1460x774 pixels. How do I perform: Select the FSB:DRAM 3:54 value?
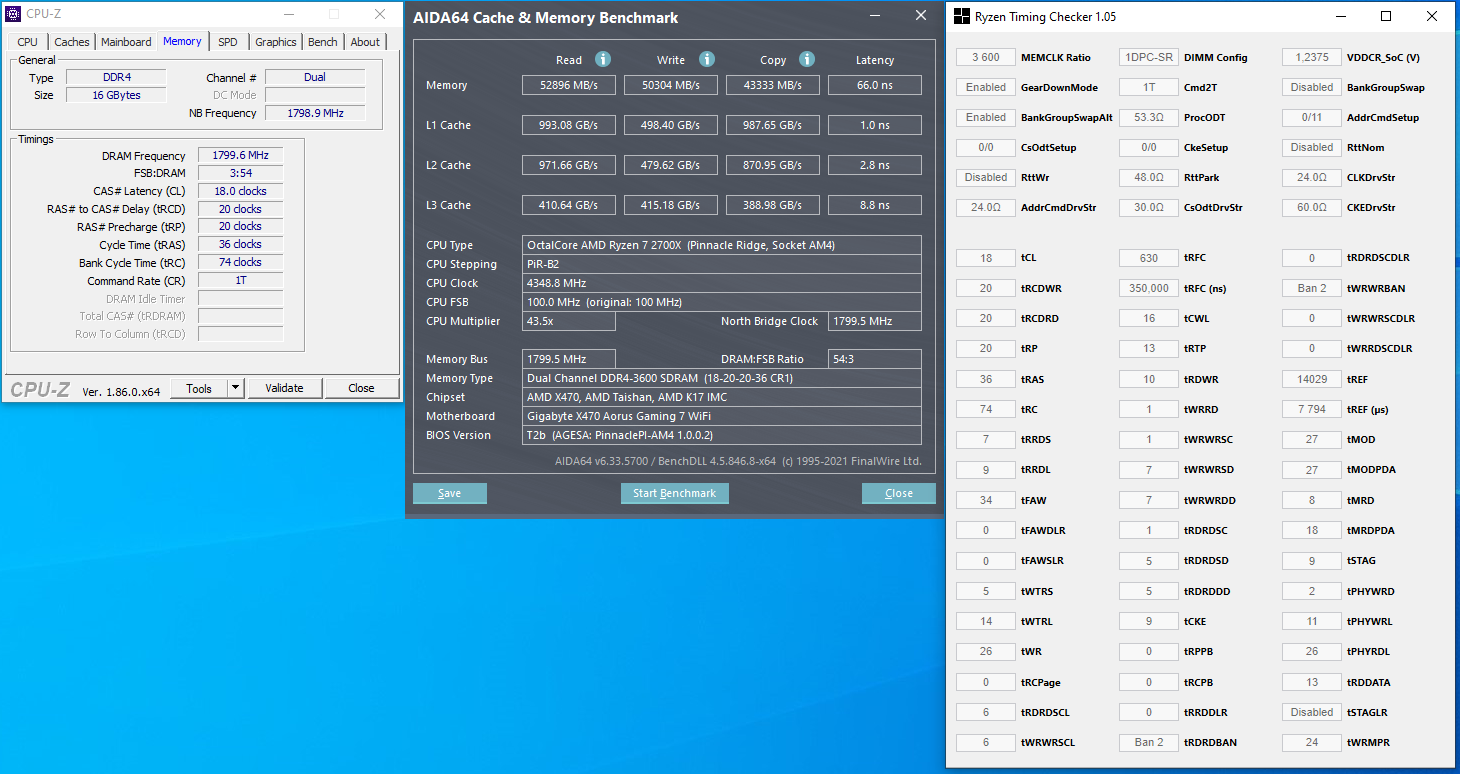(240, 173)
